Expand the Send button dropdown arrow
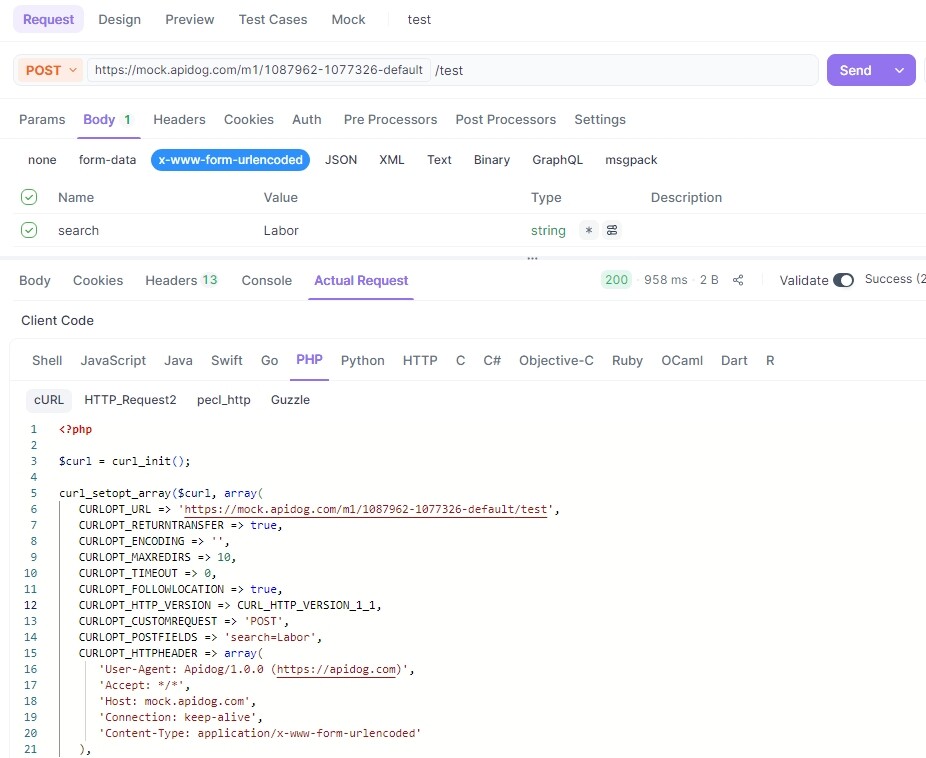This screenshot has width=926, height=758. [x=899, y=70]
